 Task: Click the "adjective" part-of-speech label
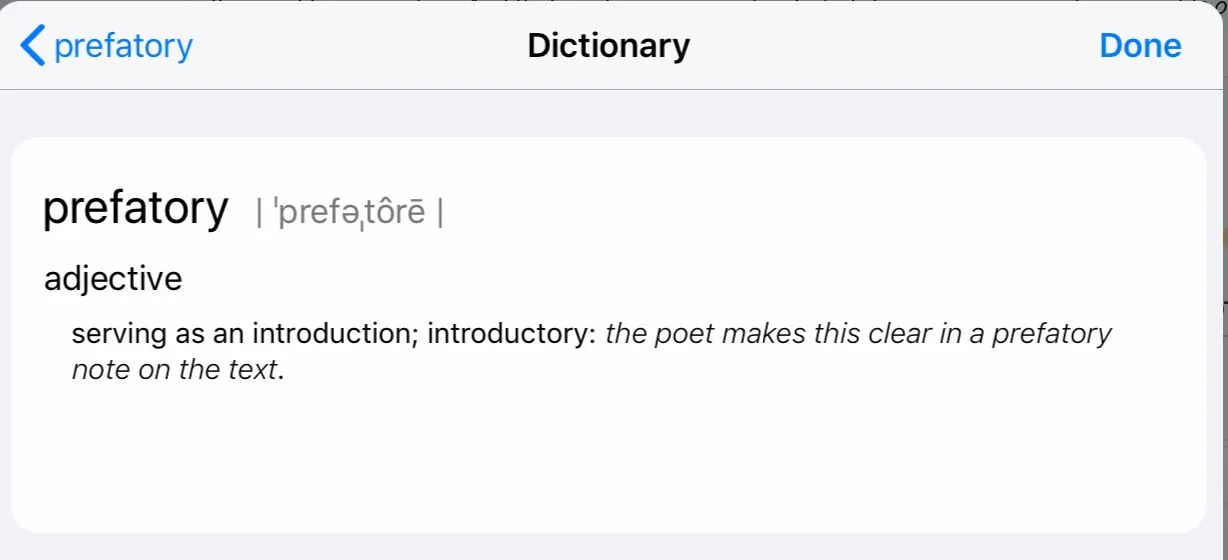tap(113, 279)
